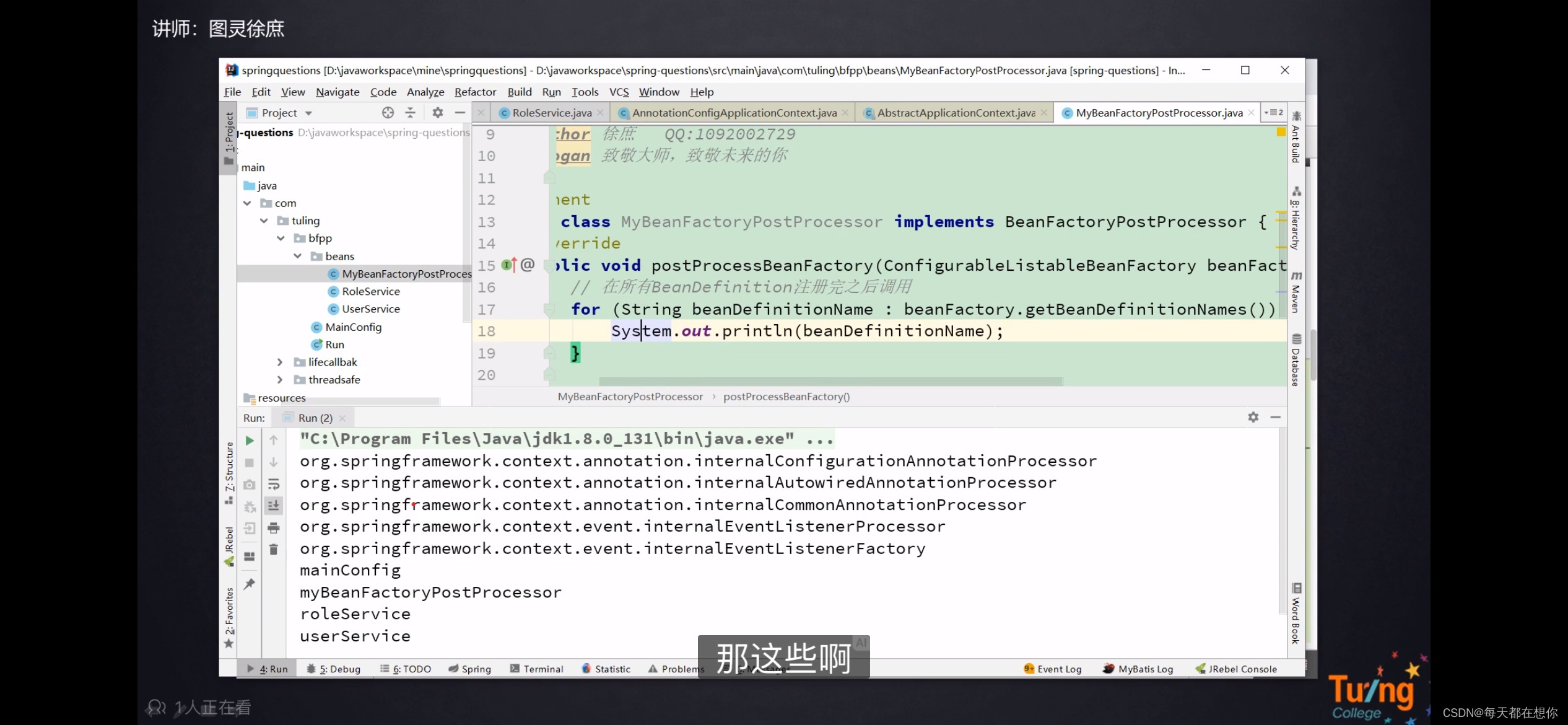Open the Hierarchy side panel
This screenshot has height=725, width=1568.
pos(1296,218)
